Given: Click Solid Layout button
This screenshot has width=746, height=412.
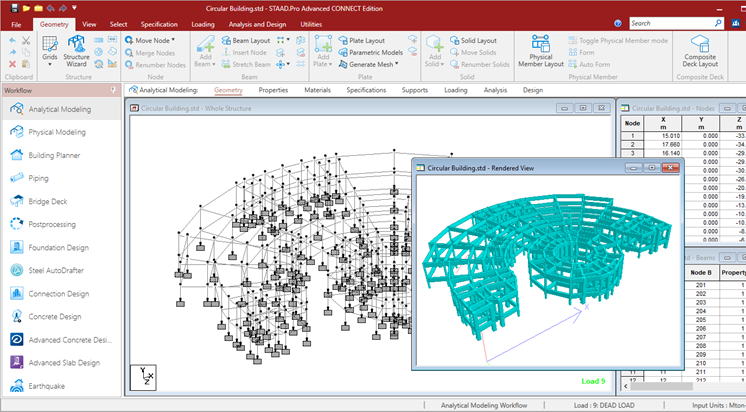Looking at the screenshot, I should point(478,40).
